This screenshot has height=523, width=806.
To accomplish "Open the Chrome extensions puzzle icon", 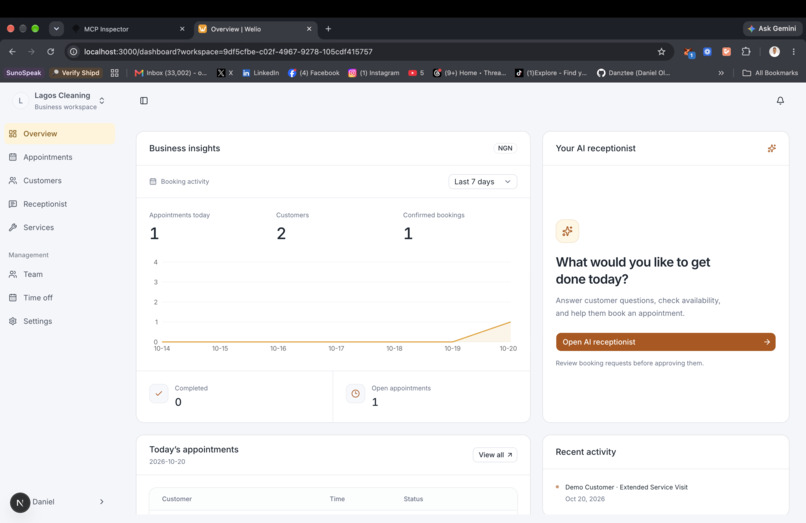I will click(x=746, y=52).
